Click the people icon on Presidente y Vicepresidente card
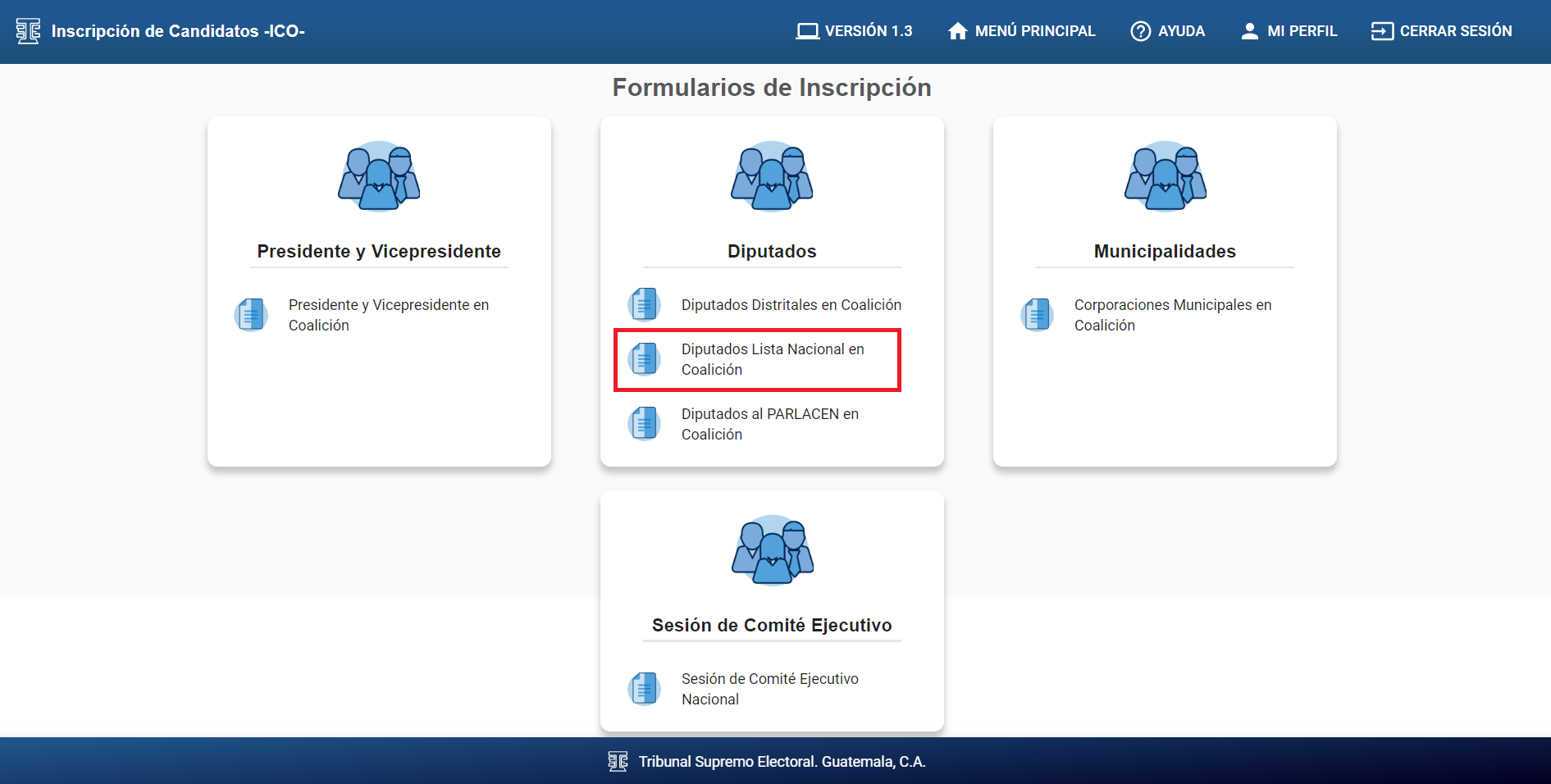Viewport: 1551px width, 784px height. [x=379, y=176]
